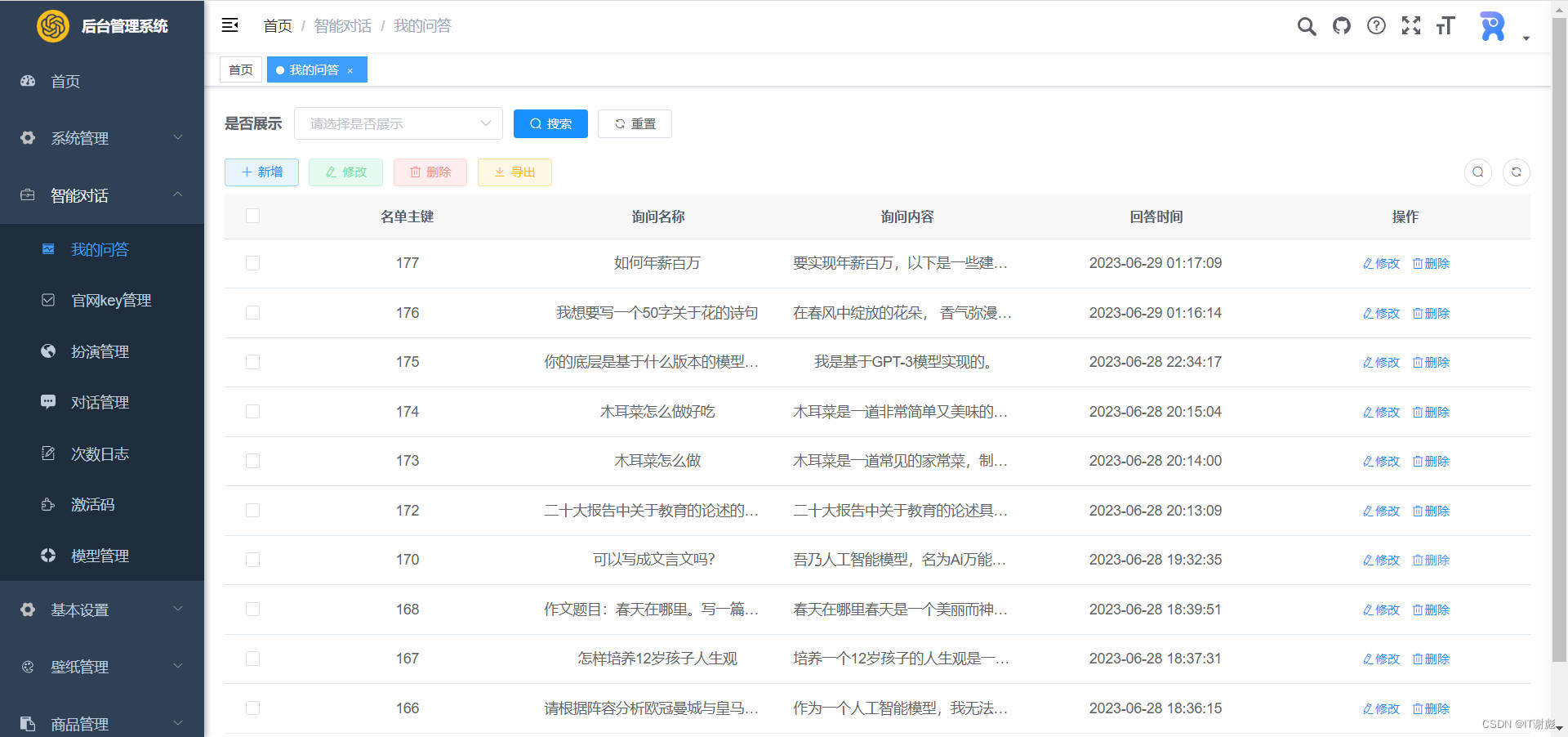
Task: Click the fullscreen icon in the header
Action: click(x=1411, y=25)
